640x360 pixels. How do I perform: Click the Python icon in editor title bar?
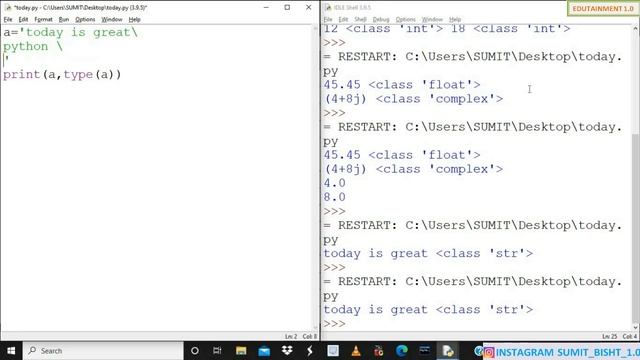click(8, 7)
